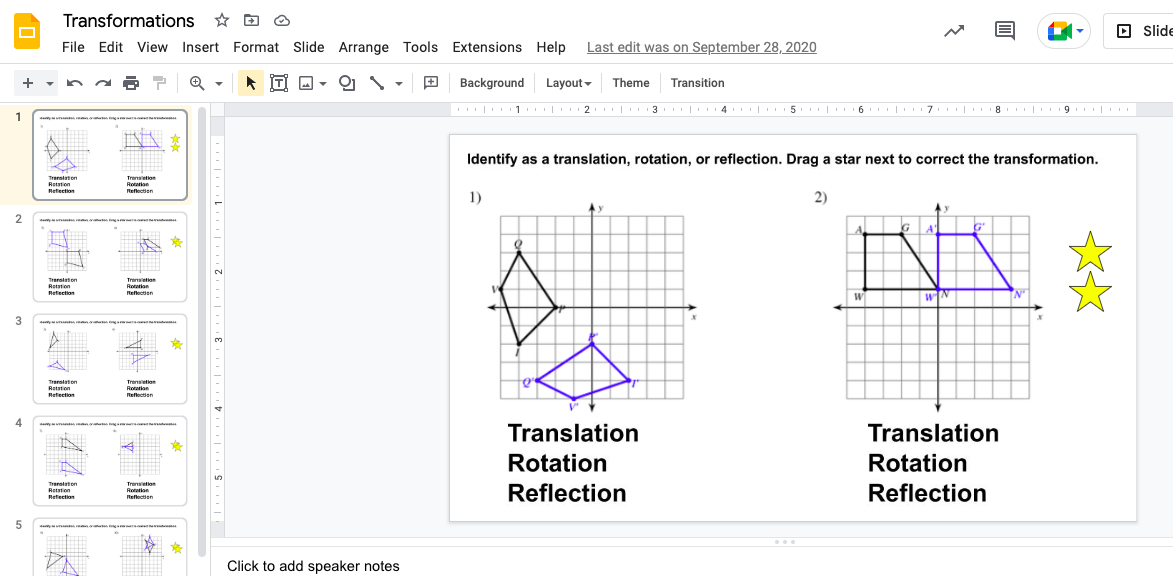The image size is (1173, 576).
Task: Expand the Layout dropdown
Action: pyautogui.click(x=568, y=83)
